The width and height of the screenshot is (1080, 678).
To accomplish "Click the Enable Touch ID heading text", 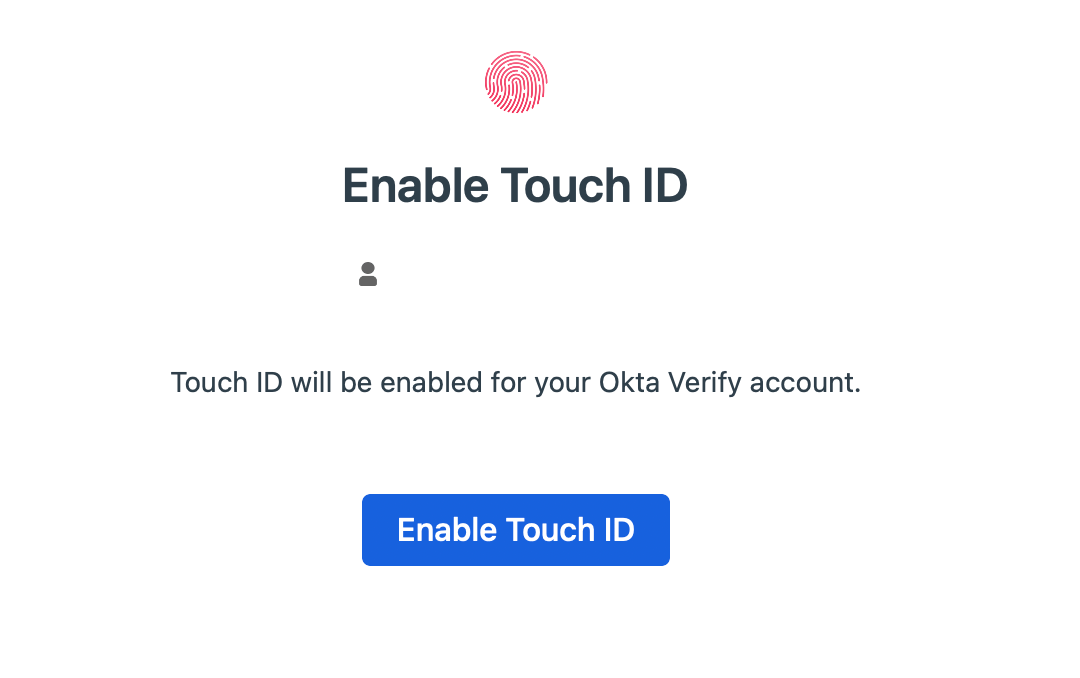I will pos(516,185).
